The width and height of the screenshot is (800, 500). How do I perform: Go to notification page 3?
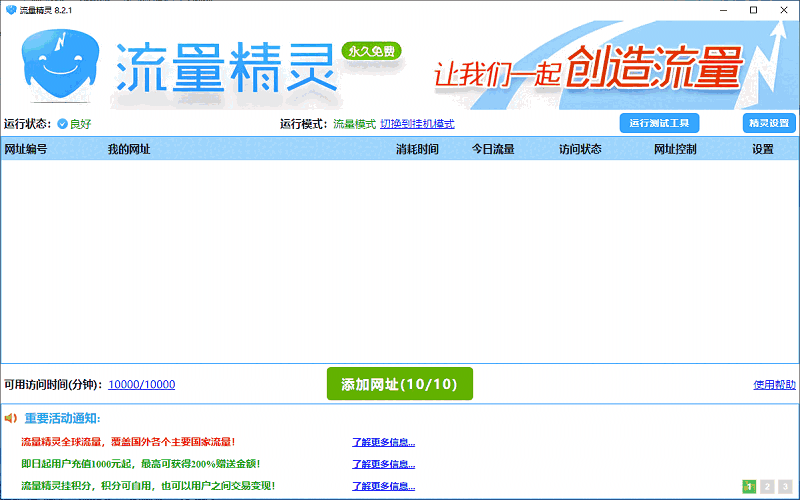pyautogui.click(x=785, y=486)
